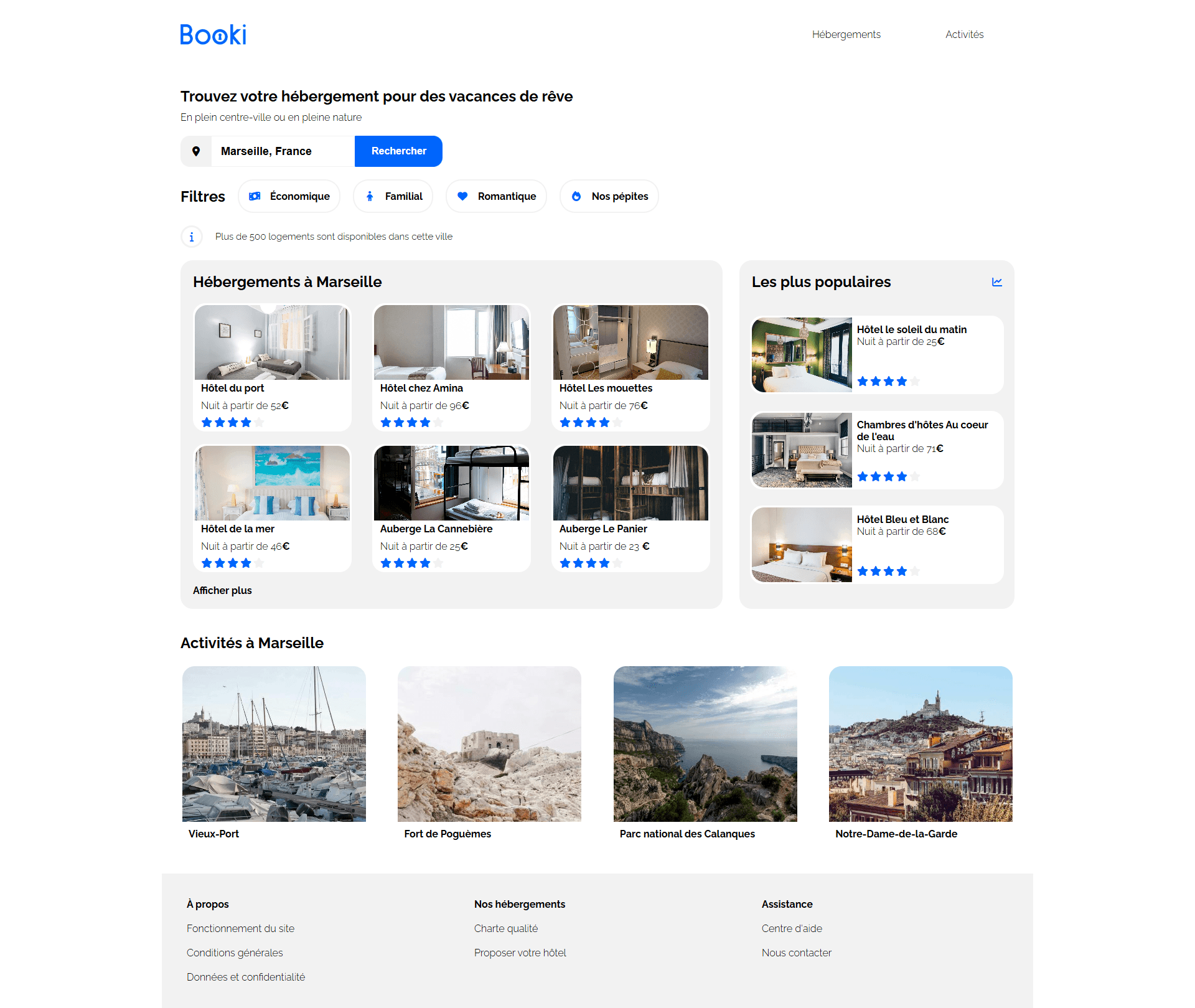Image resolution: width=1195 pixels, height=1008 pixels.
Task: Expand list with Afficher plus
Action: pyautogui.click(x=222, y=590)
